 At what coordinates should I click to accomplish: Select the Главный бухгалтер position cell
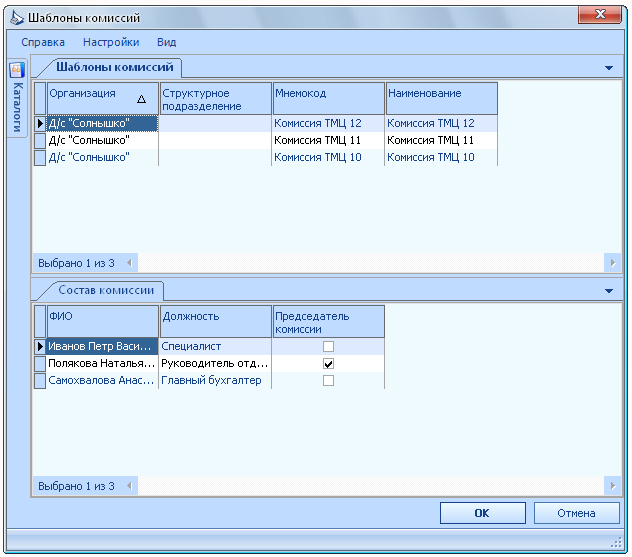click(x=216, y=380)
